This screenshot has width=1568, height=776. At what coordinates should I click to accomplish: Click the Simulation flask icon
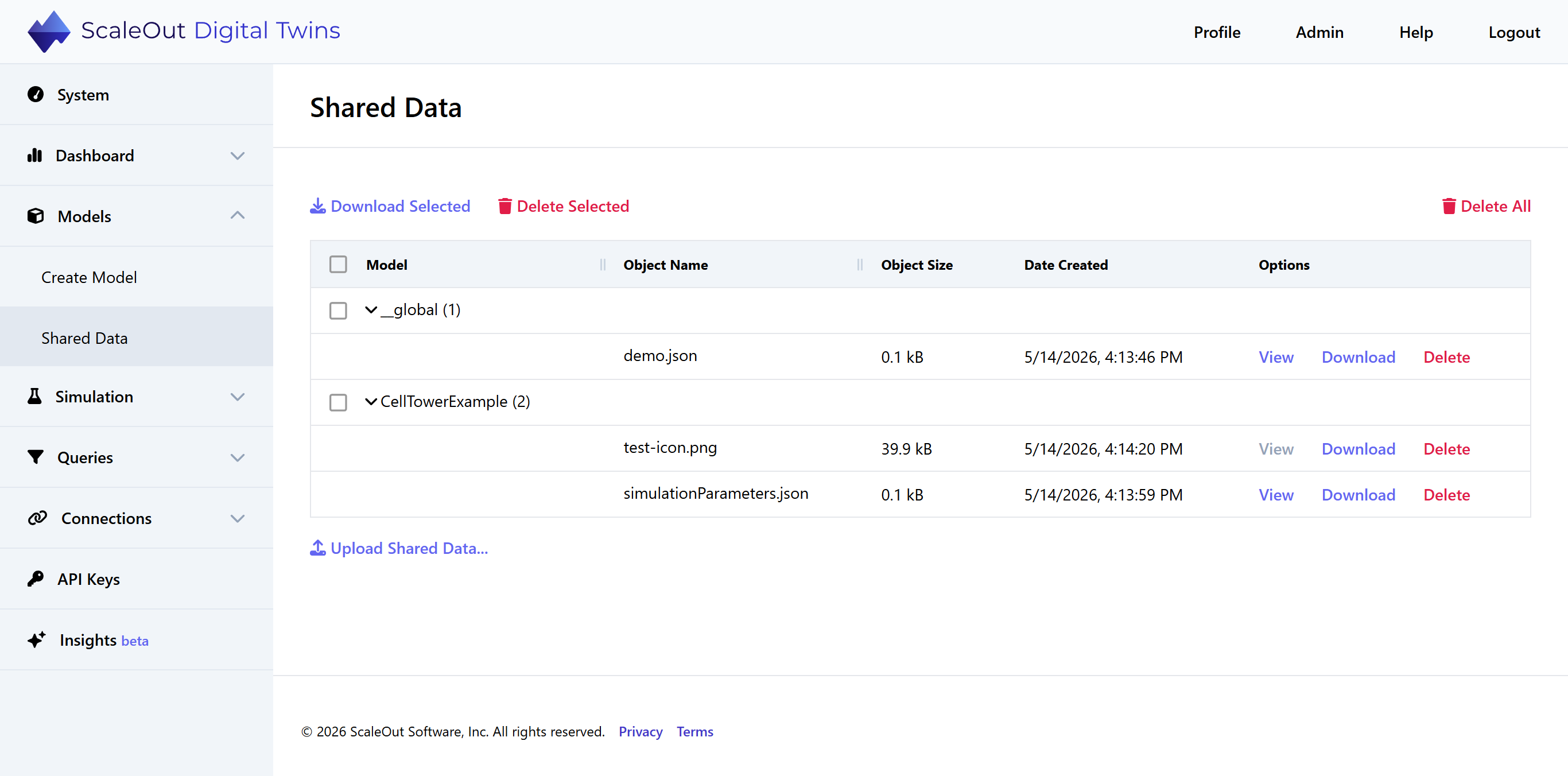34,396
